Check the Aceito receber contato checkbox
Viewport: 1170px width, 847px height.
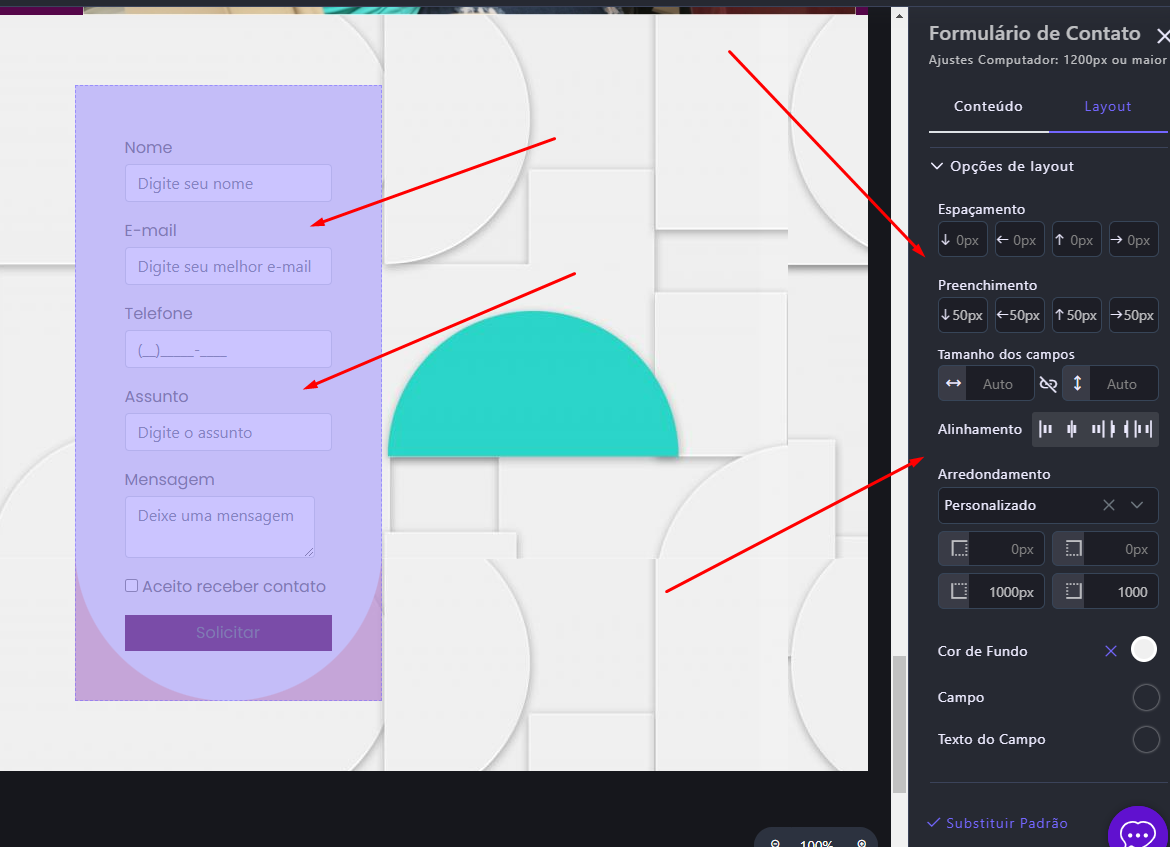click(x=131, y=586)
